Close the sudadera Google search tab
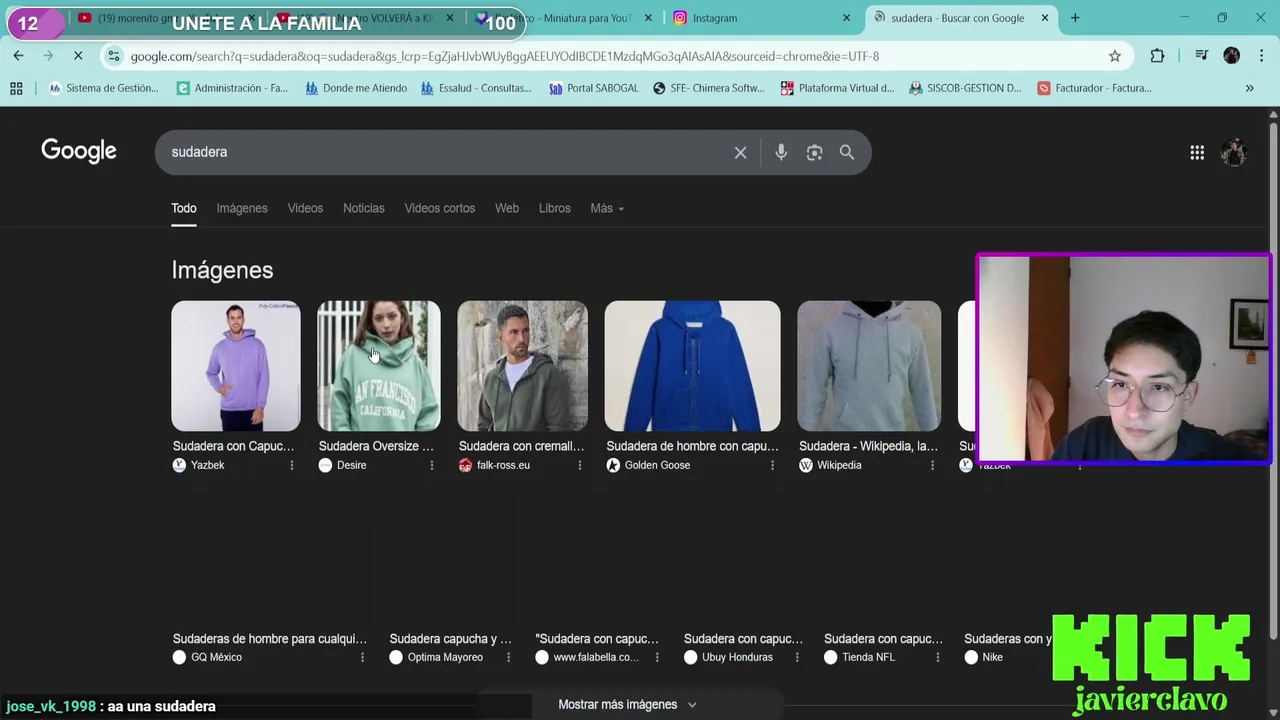The height and width of the screenshot is (720, 1280). point(1045,18)
